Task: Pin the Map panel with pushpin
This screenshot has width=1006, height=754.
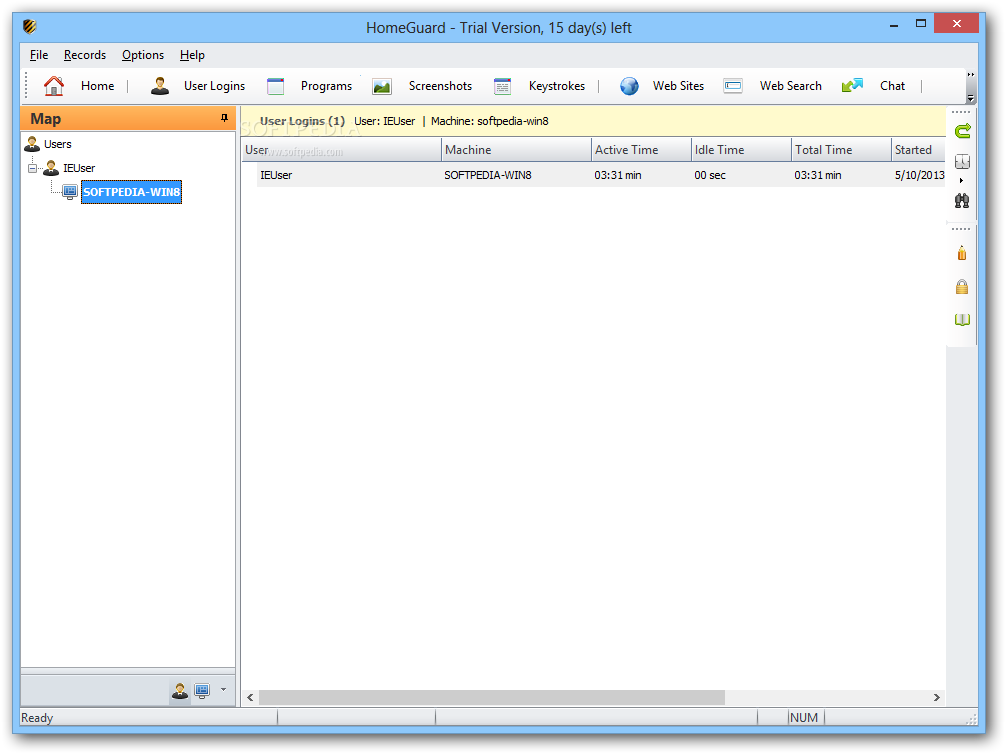Action: [x=224, y=118]
